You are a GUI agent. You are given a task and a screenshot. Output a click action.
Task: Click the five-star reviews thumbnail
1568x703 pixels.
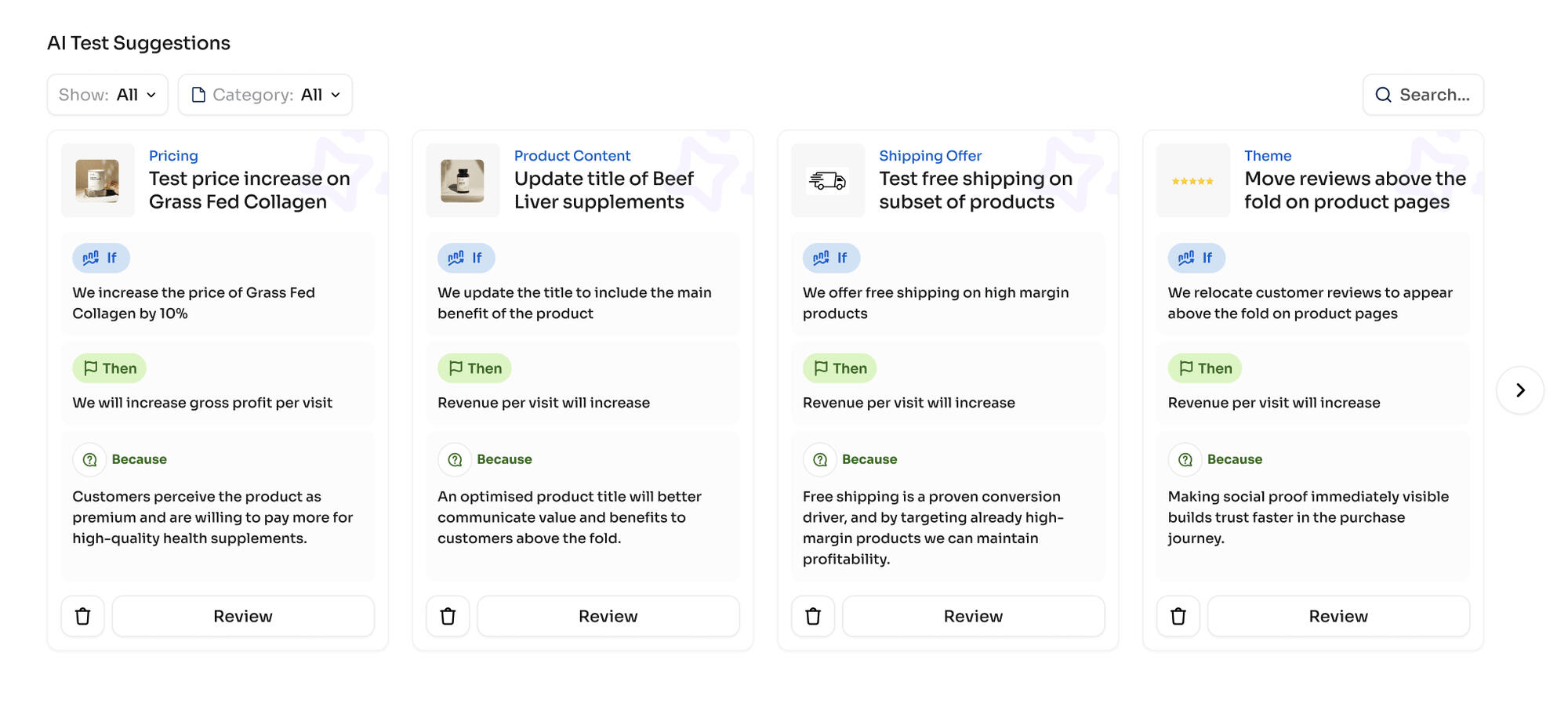point(1192,181)
